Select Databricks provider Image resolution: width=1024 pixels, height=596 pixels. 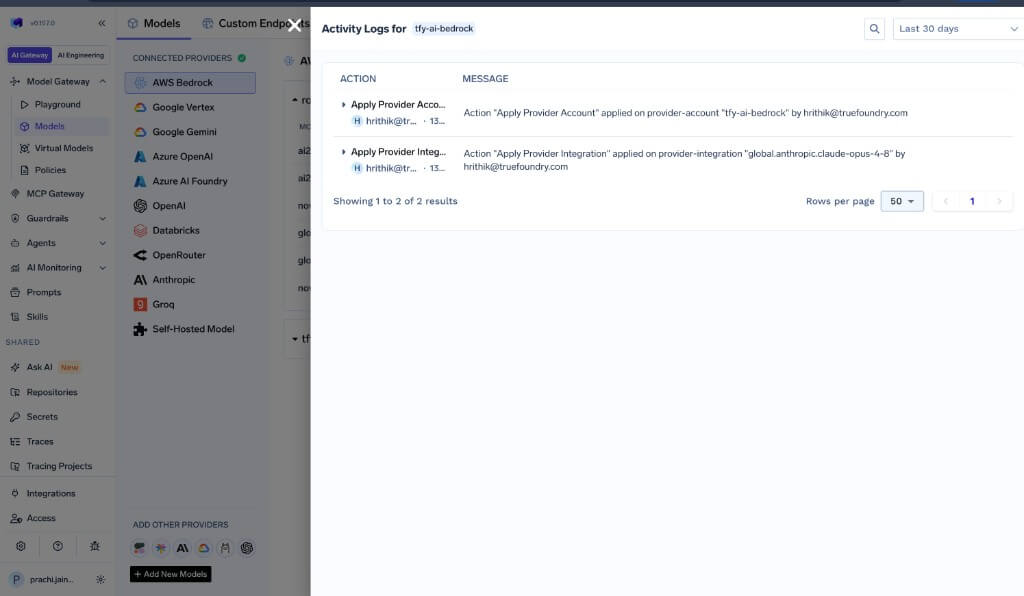tap(190, 230)
